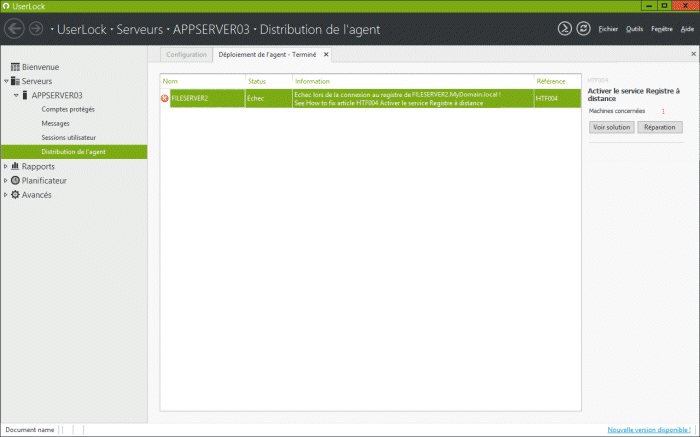Select Distribution de l'agent in sidebar

(x=74, y=152)
